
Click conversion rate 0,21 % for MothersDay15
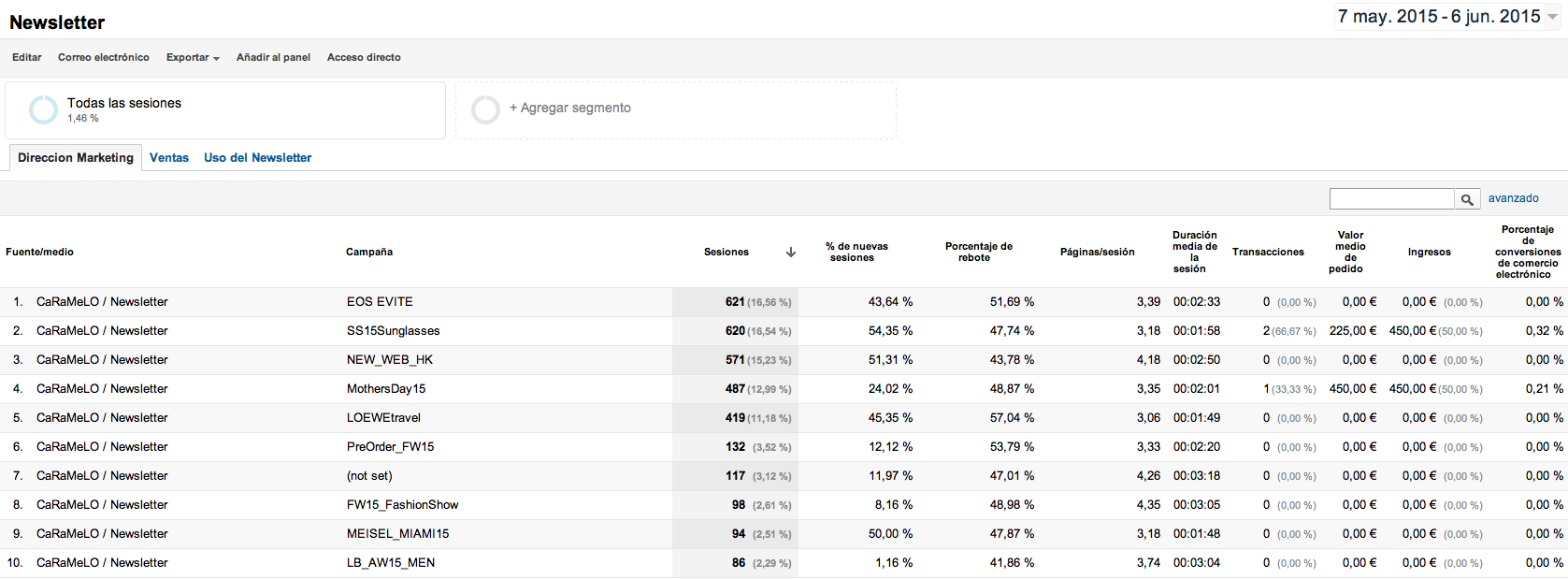pyautogui.click(x=1545, y=389)
